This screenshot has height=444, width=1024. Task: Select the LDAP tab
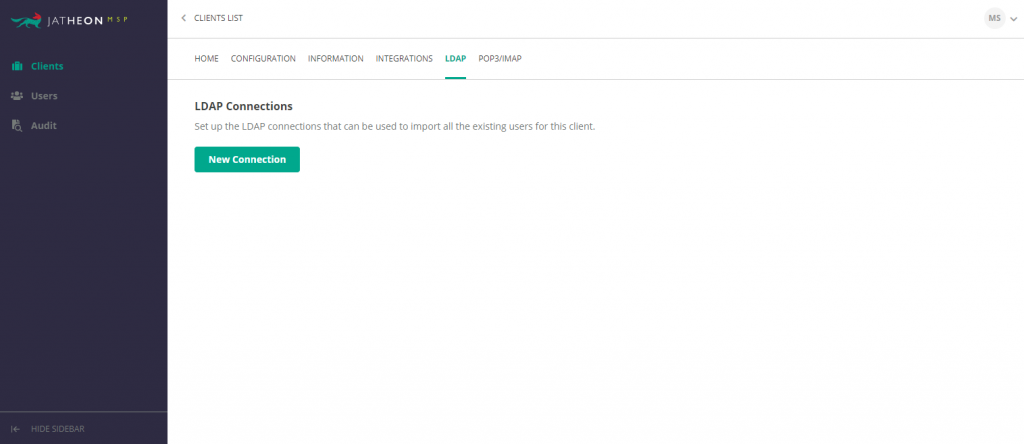pyautogui.click(x=455, y=59)
